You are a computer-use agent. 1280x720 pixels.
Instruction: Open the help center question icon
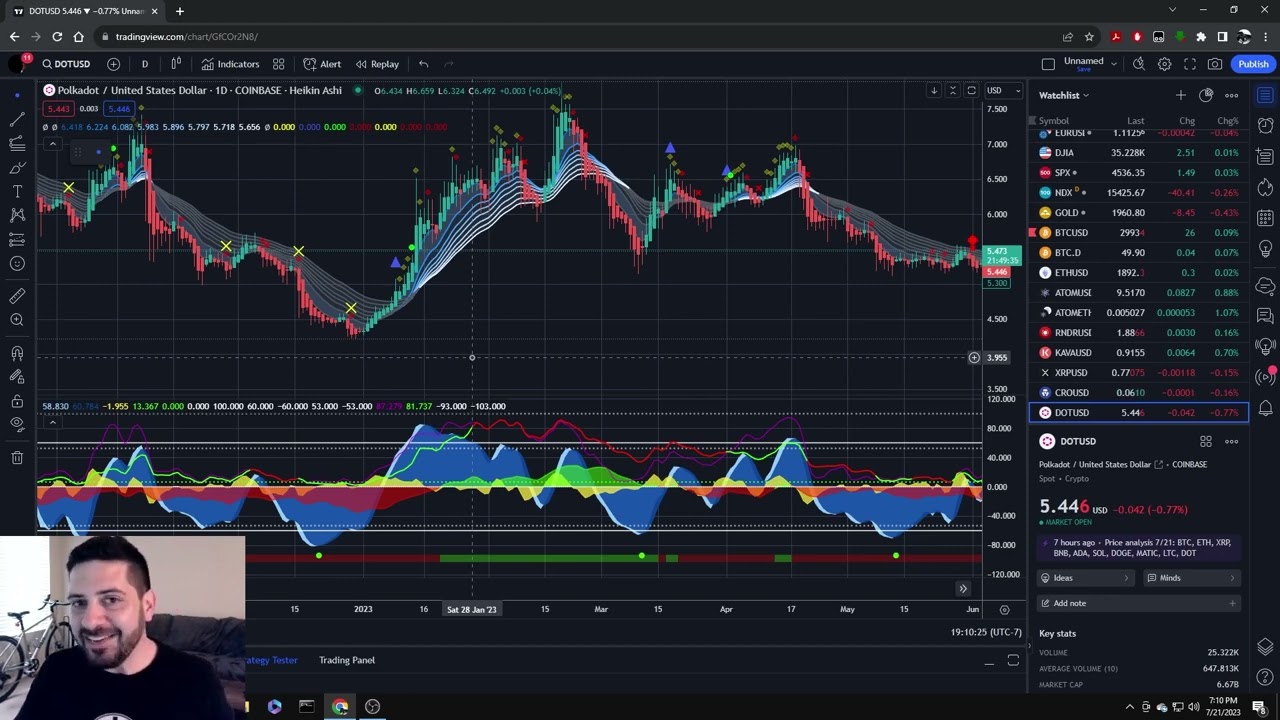1265,678
